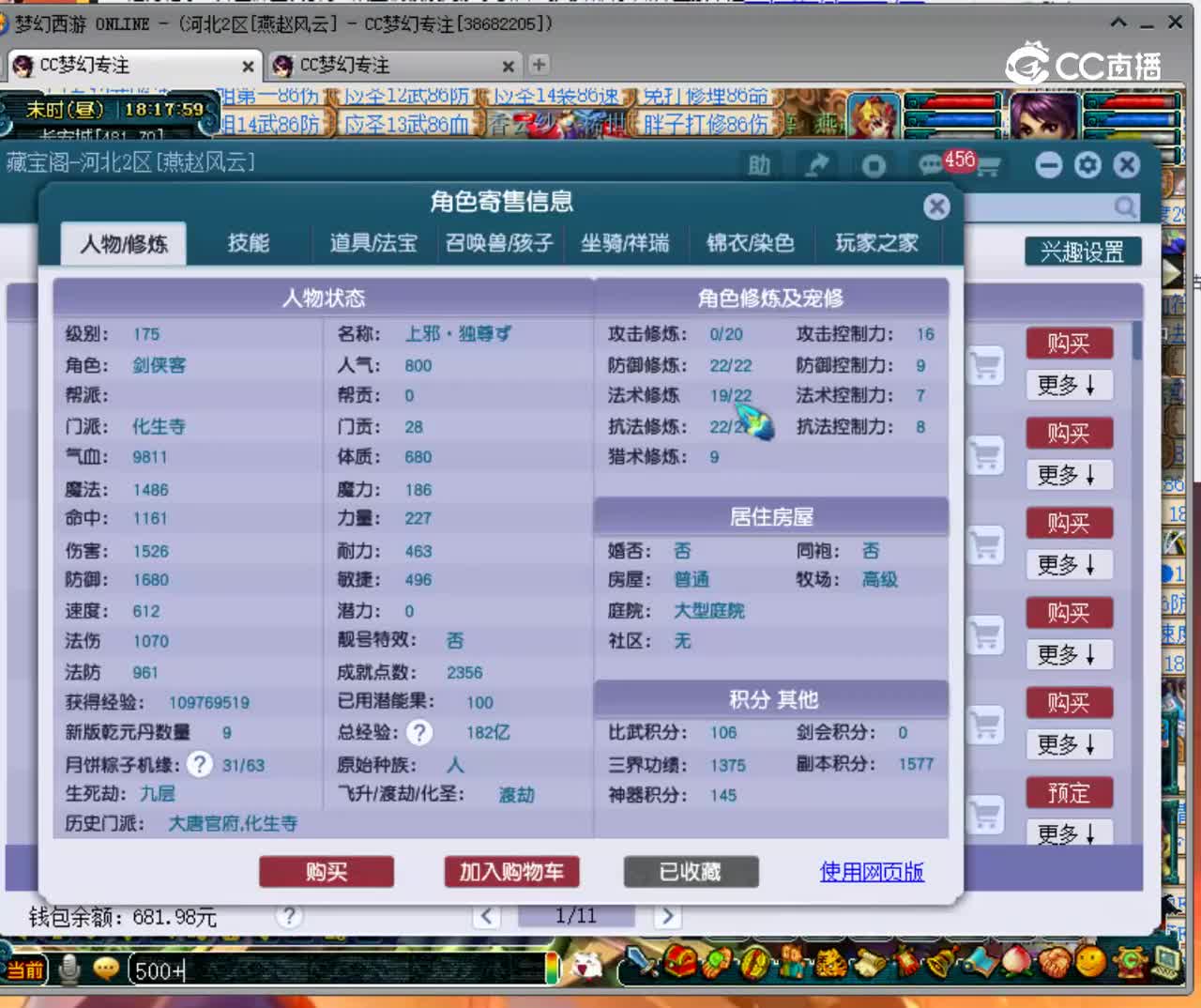Click the 已收藏 button
The width and height of the screenshot is (1201, 1008).
coord(691,872)
